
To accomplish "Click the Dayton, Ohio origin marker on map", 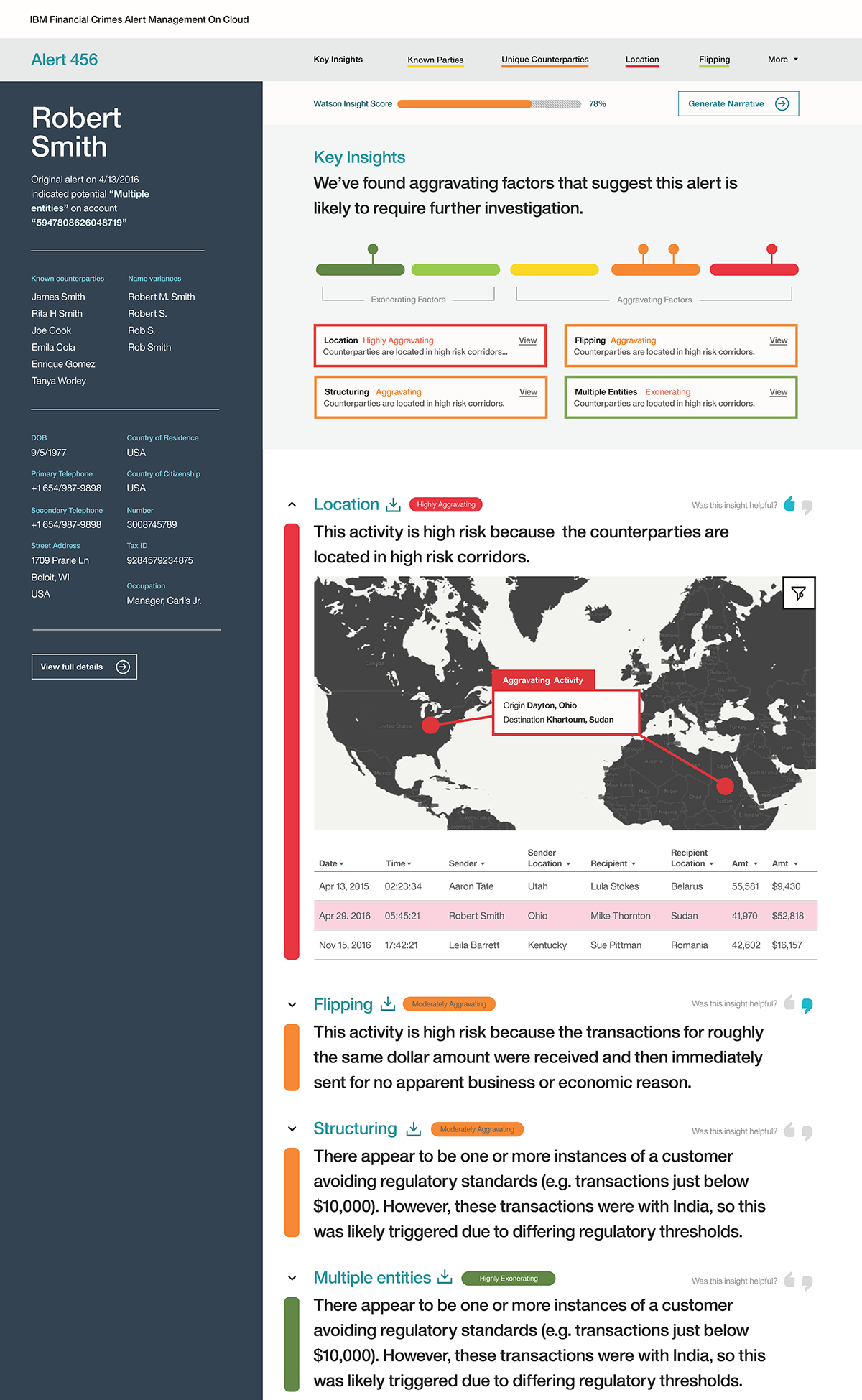I will [430, 725].
